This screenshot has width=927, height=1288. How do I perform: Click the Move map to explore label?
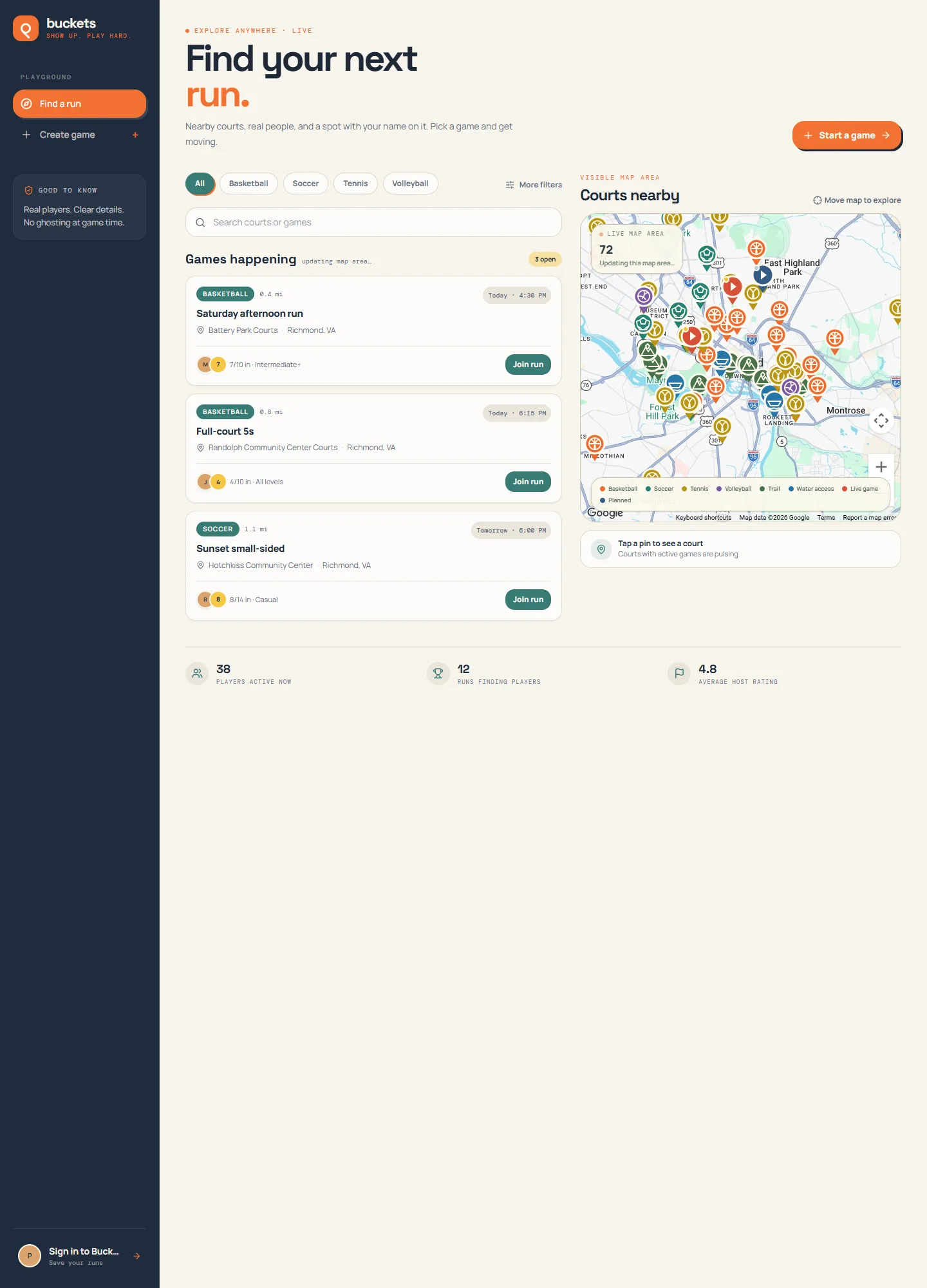click(x=857, y=200)
